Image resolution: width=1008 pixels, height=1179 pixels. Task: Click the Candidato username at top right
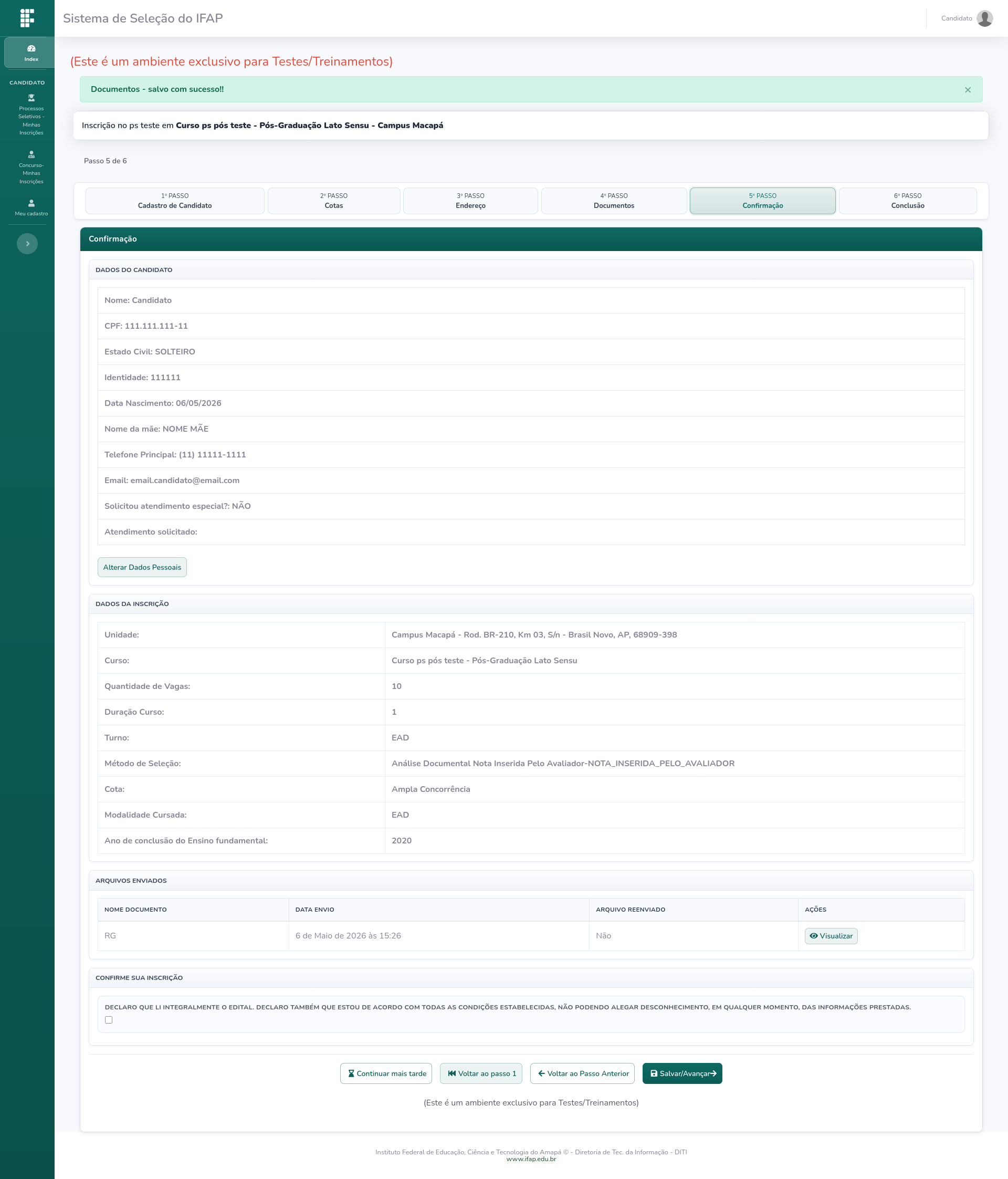tap(956, 18)
